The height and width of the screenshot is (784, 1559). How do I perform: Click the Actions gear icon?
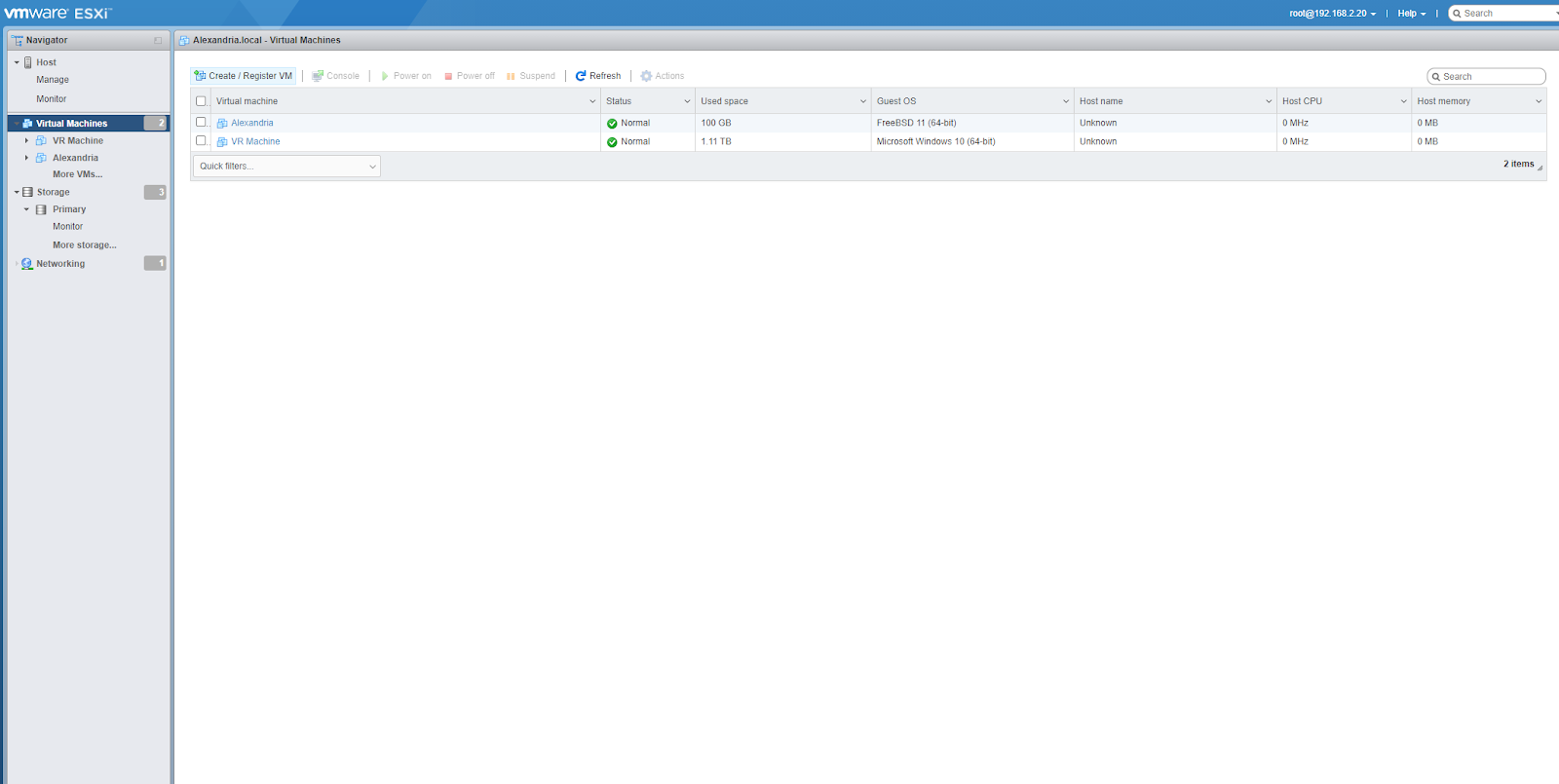646,76
